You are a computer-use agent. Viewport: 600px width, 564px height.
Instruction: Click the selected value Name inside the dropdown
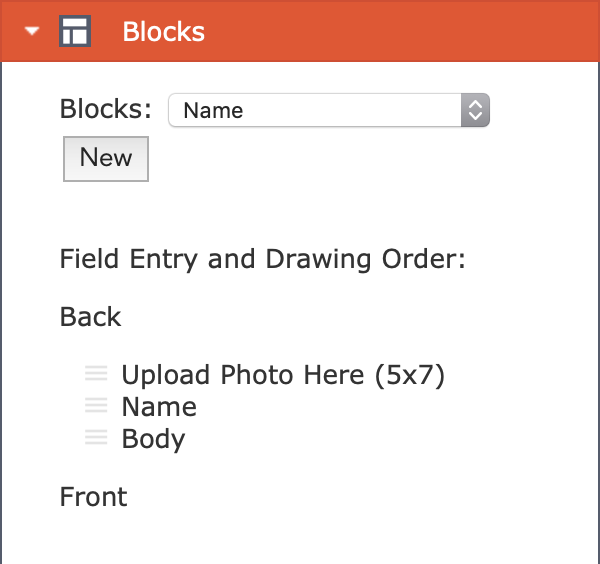click(x=213, y=111)
